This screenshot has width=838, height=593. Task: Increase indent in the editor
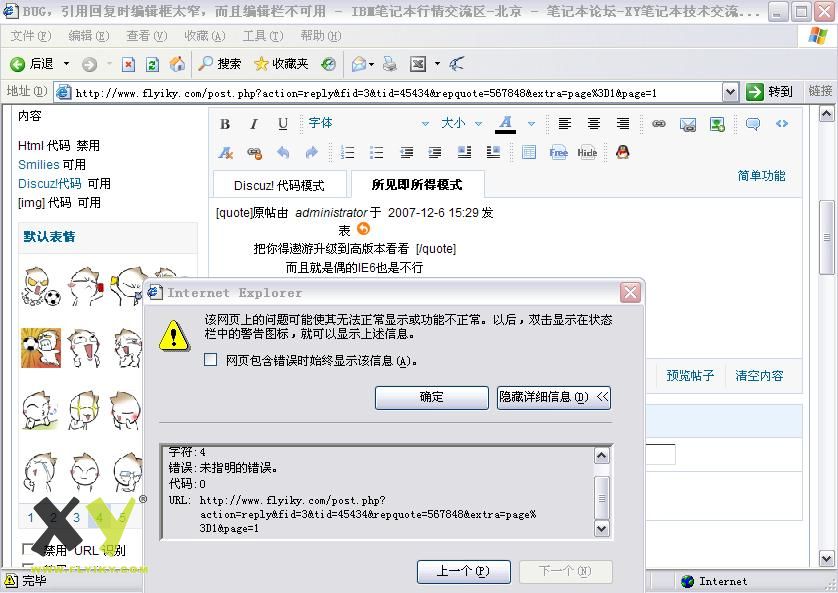(x=435, y=153)
